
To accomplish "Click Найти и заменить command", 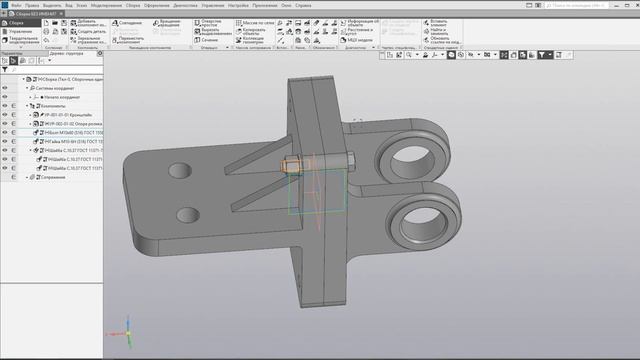I will click(436, 31).
